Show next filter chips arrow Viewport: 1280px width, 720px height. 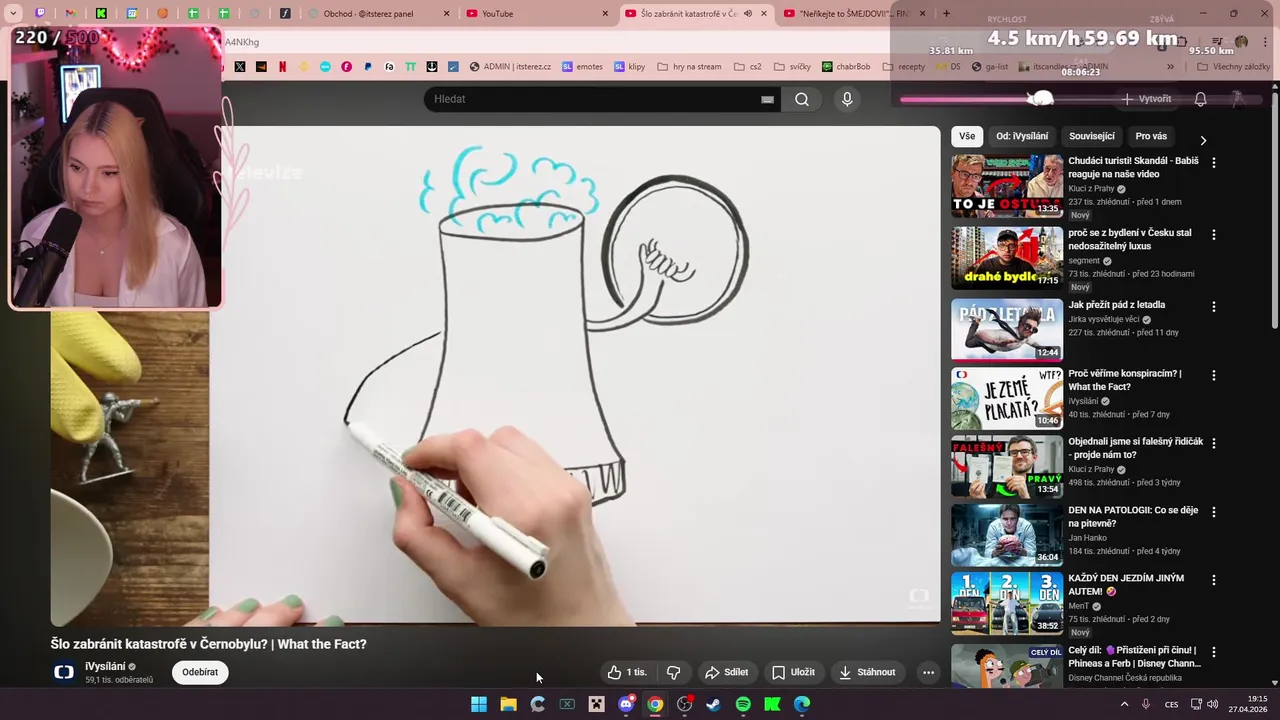1203,140
